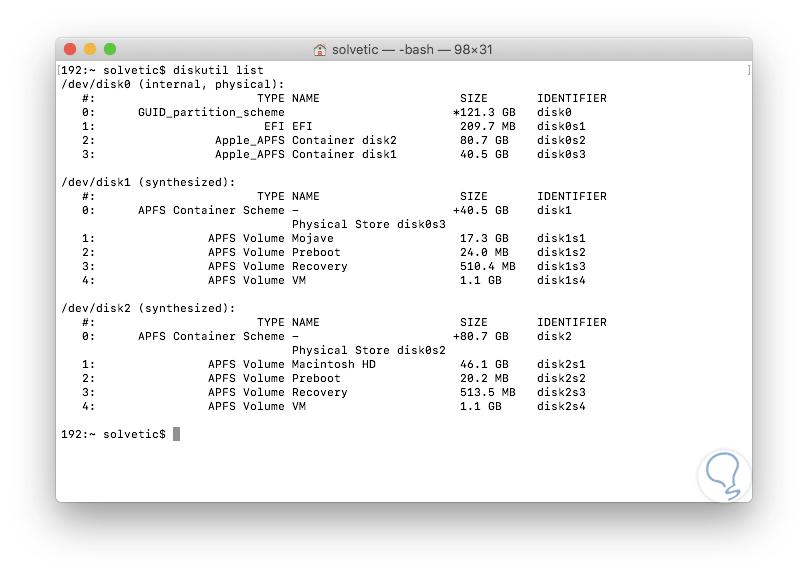Click the "Macintosh HD" volume name
Viewport: 808px width, 576px height.
(334, 364)
